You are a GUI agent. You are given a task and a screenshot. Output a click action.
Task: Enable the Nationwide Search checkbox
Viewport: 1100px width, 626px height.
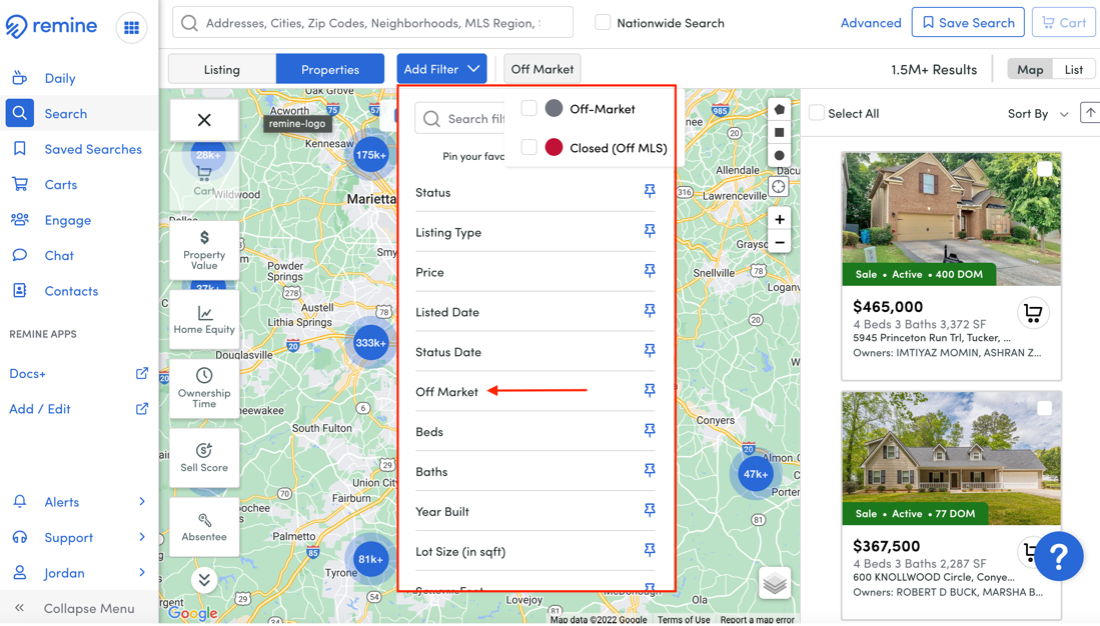click(603, 22)
